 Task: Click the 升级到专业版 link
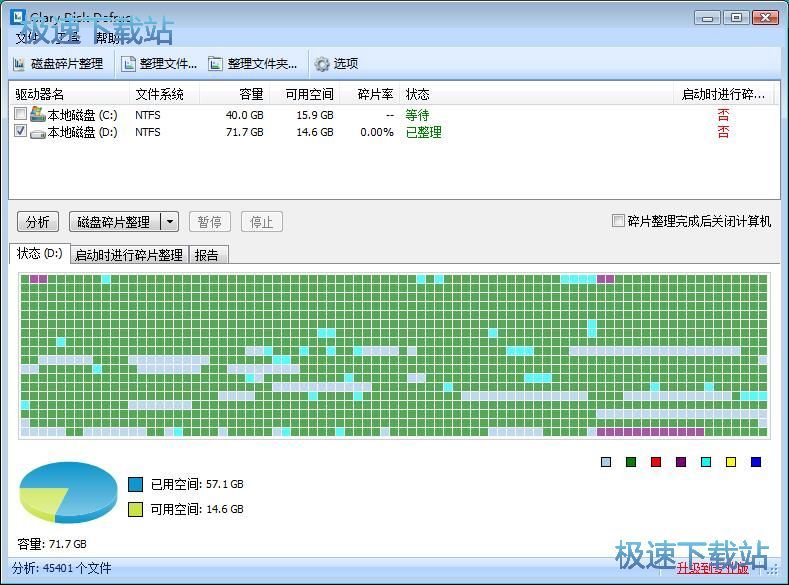712,568
